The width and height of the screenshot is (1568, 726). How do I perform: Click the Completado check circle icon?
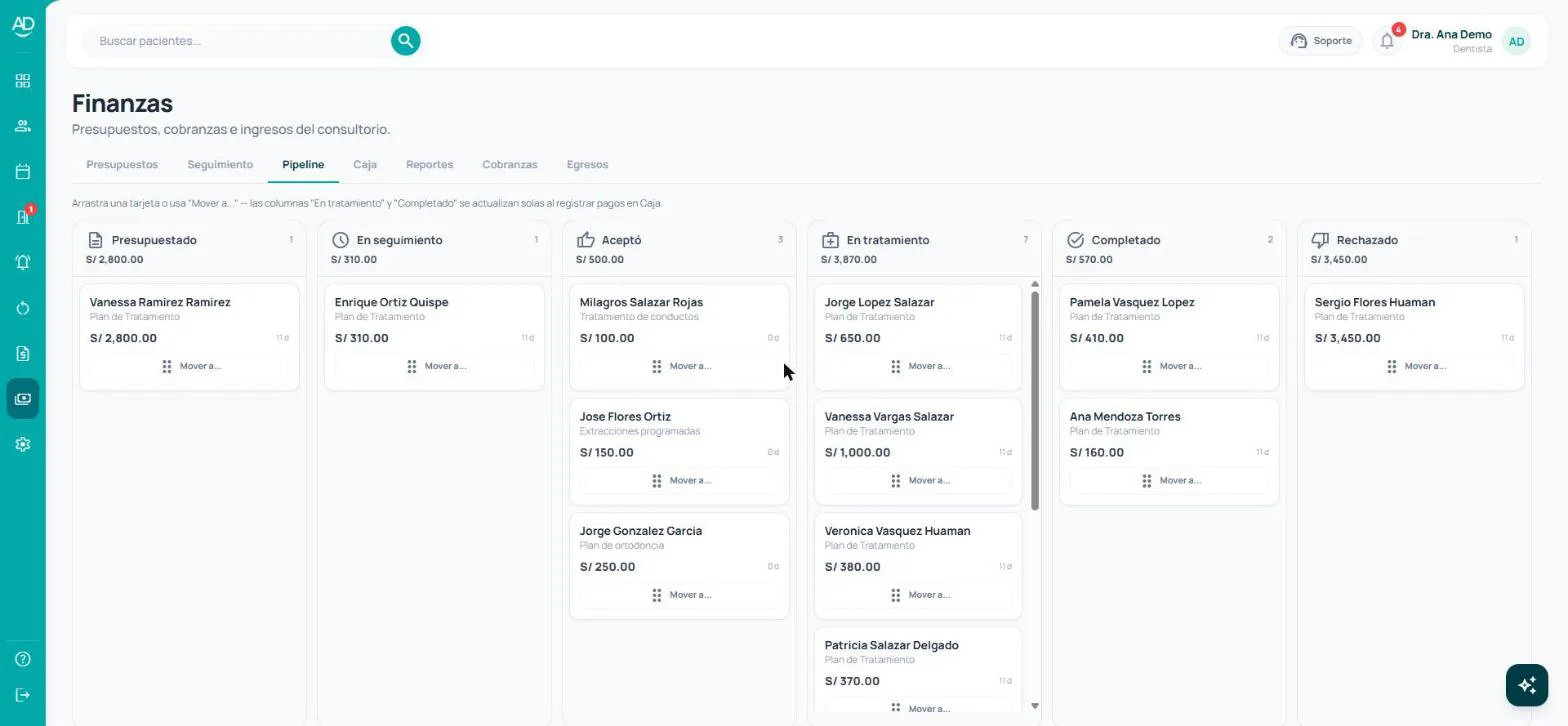pyautogui.click(x=1075, y=240)
